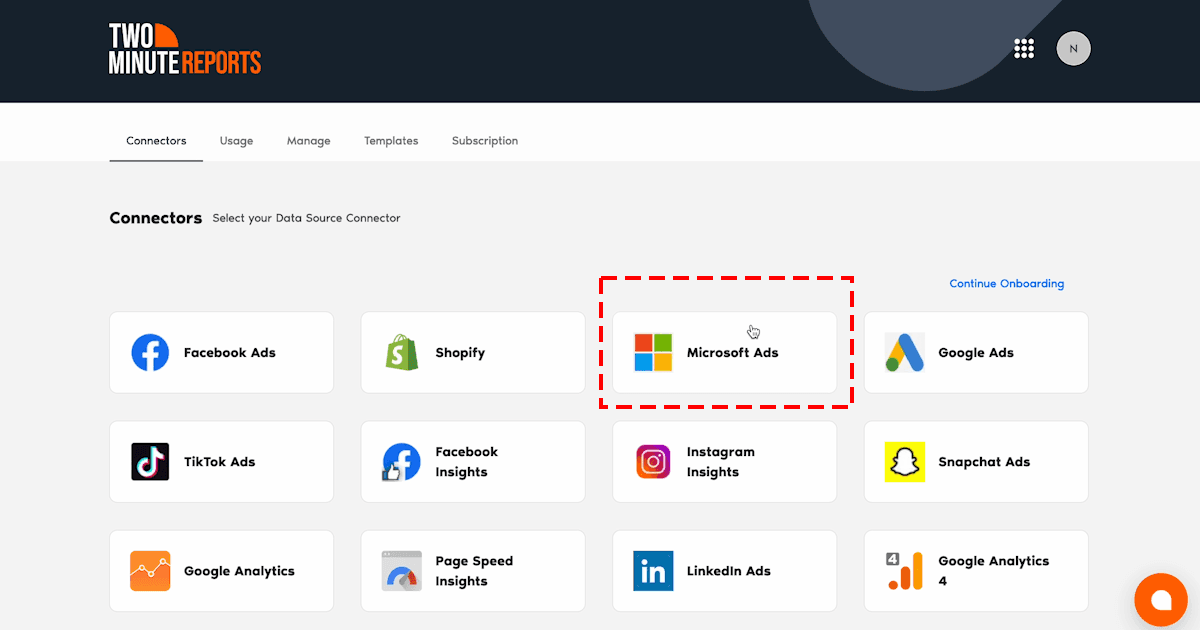Image resolution: width=1200 pixels, height=630 pixels.
Task: Open the TikTok Ads icon
Action: click(150, 461)
